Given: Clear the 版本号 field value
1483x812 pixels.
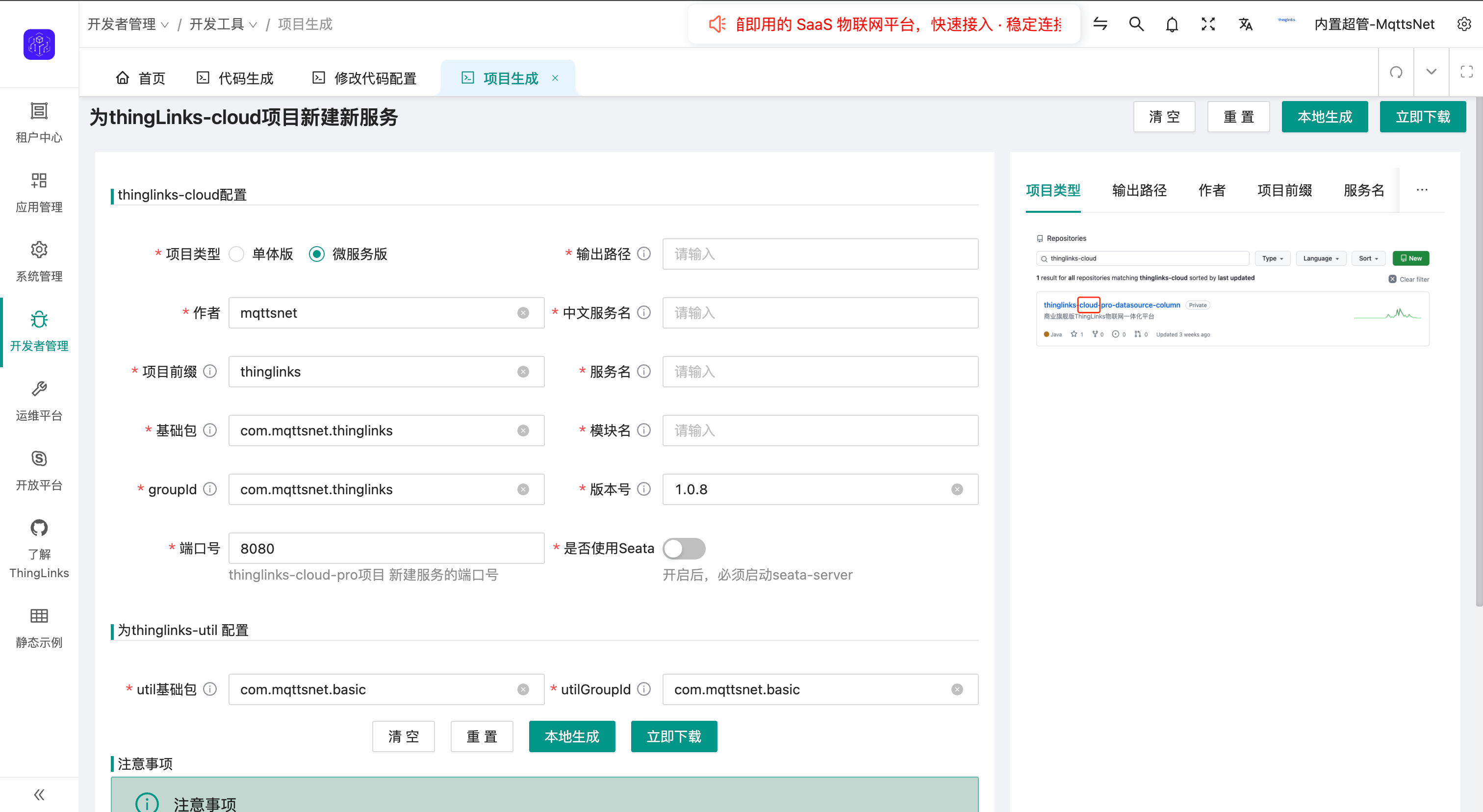Looking at the screenshot, I should (x=957, y=489).
